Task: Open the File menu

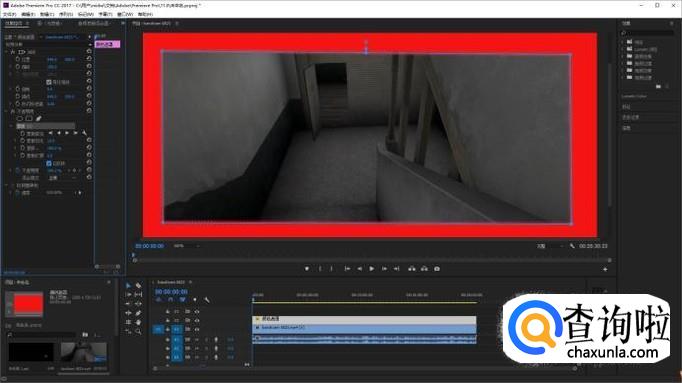Action: (10, 14)
